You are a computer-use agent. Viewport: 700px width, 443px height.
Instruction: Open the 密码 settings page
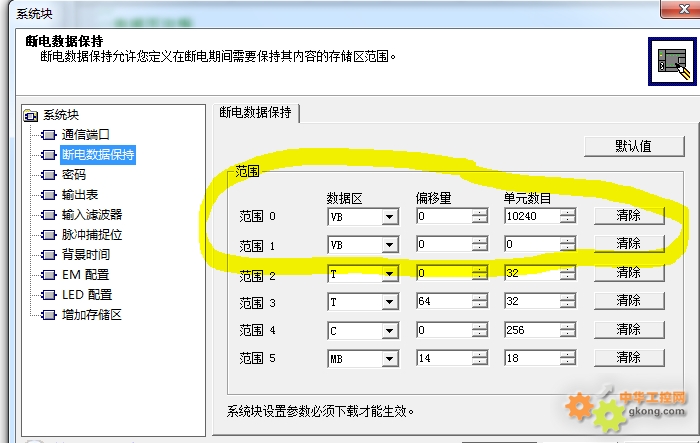[74, 175]
